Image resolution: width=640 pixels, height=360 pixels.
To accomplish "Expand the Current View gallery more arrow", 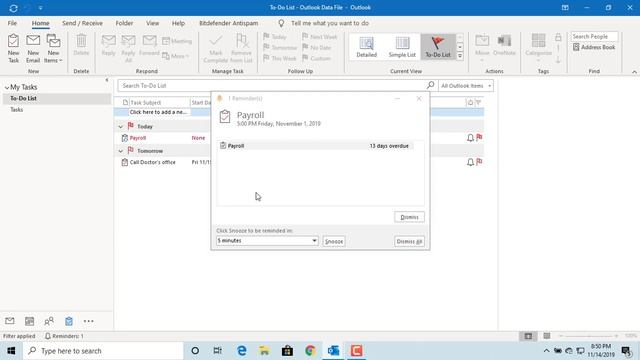I will pos(460,56).
